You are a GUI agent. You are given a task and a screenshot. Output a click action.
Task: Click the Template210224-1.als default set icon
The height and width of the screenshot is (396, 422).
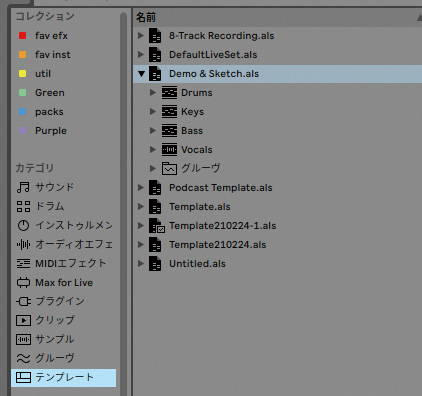click(156, 226)
